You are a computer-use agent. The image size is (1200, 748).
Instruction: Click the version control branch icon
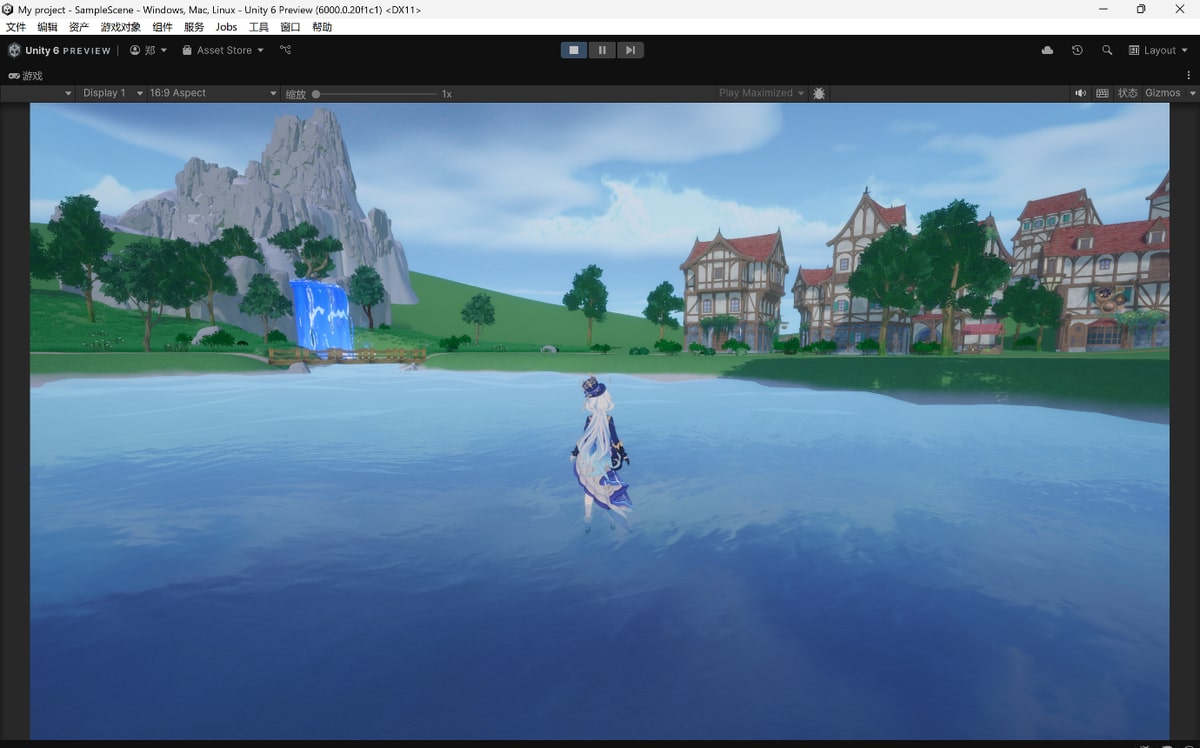285,50
